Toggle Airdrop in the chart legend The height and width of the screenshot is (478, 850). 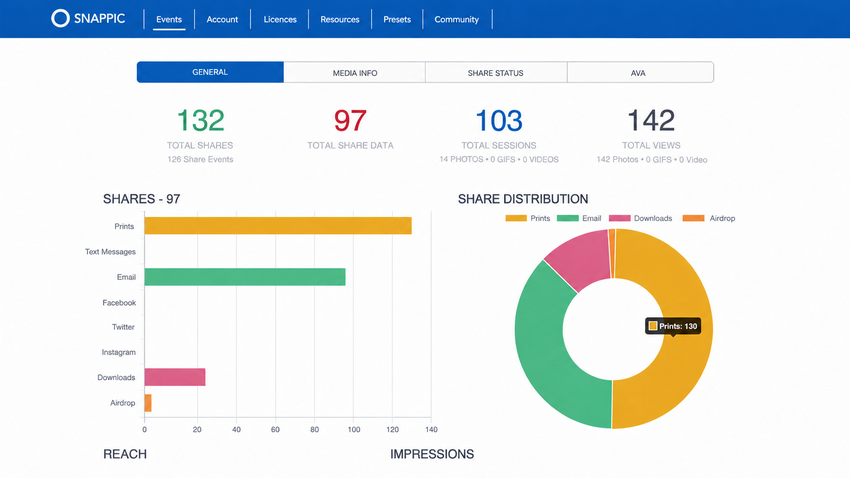click(x=709, y=218)
